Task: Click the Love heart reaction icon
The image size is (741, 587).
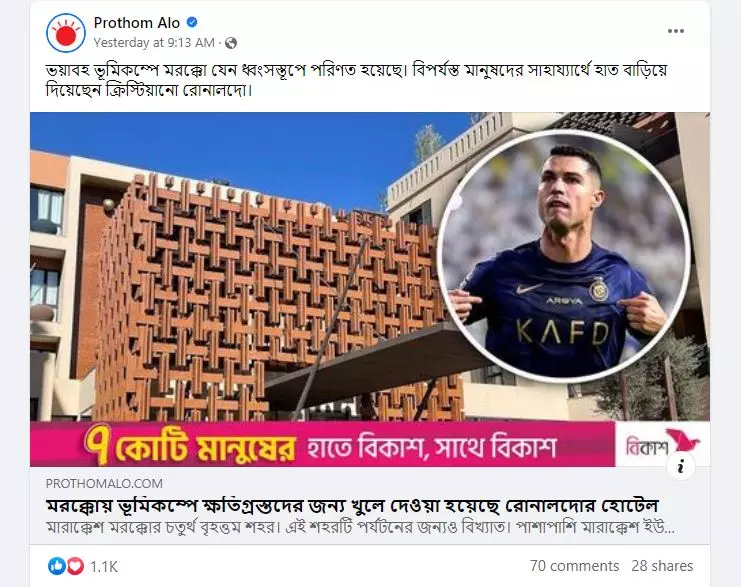Action: click(75, 566)
